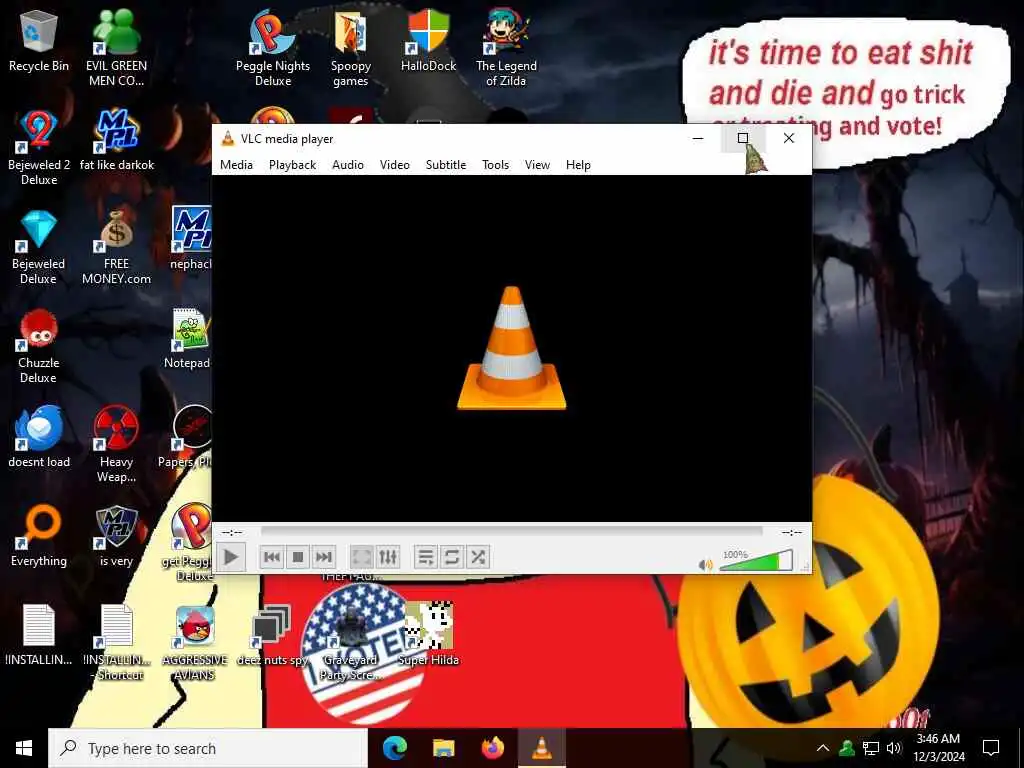
Task: Open the notification action center
Action: pos(991,748)
